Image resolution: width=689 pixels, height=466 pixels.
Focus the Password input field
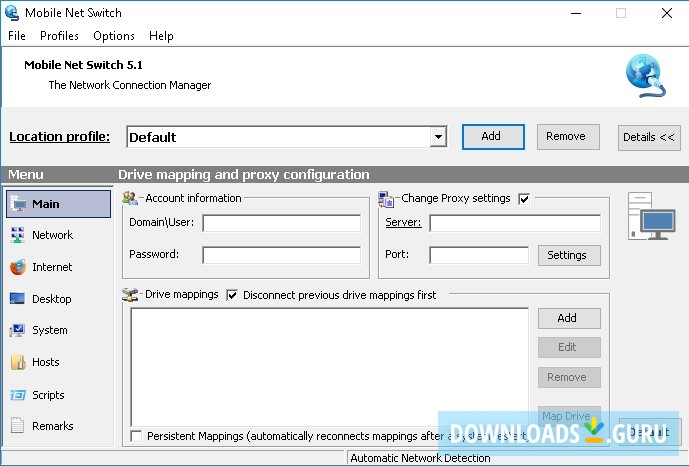coord(282,255)
